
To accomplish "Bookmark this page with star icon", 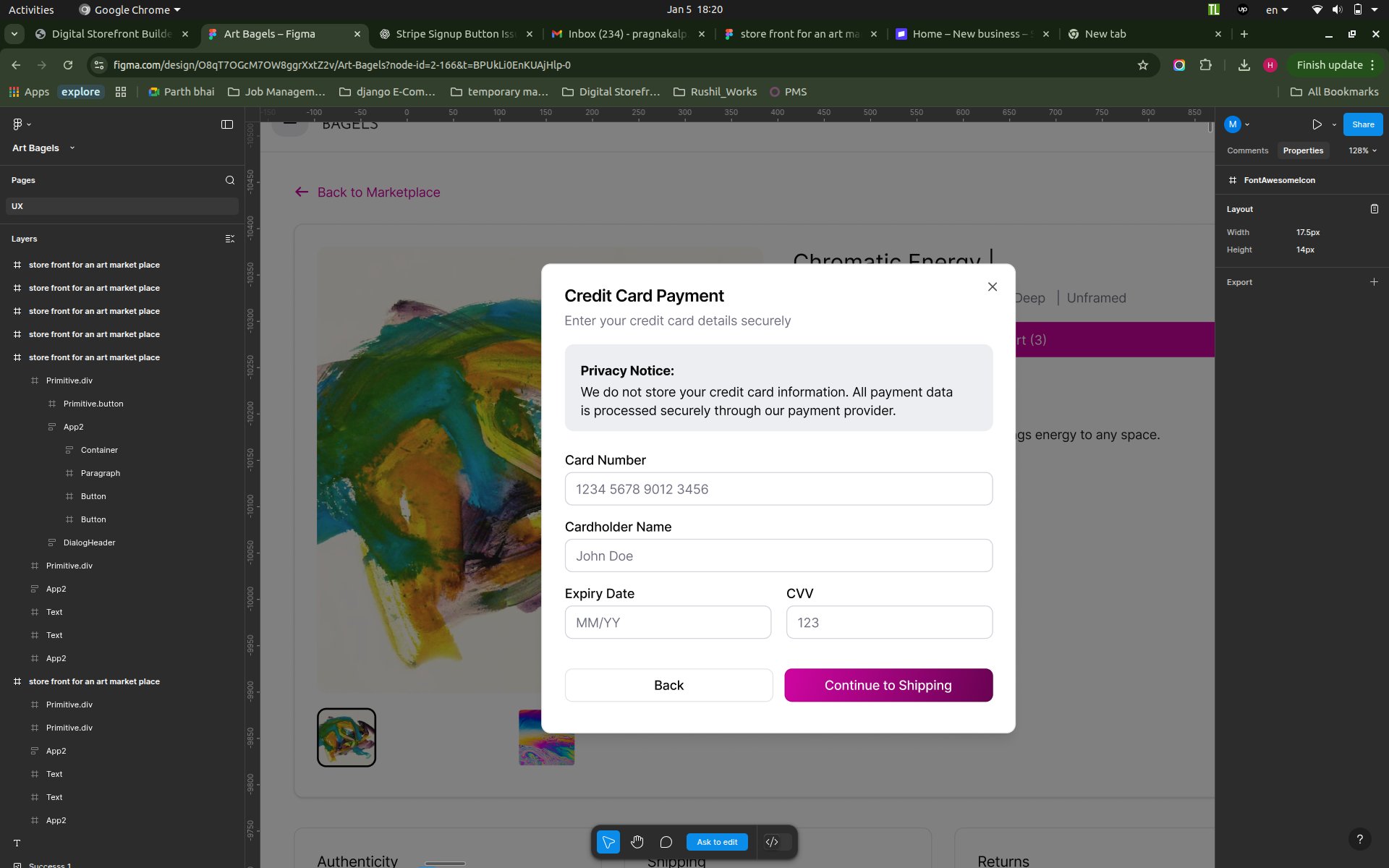I will [x=1143, y=65].
